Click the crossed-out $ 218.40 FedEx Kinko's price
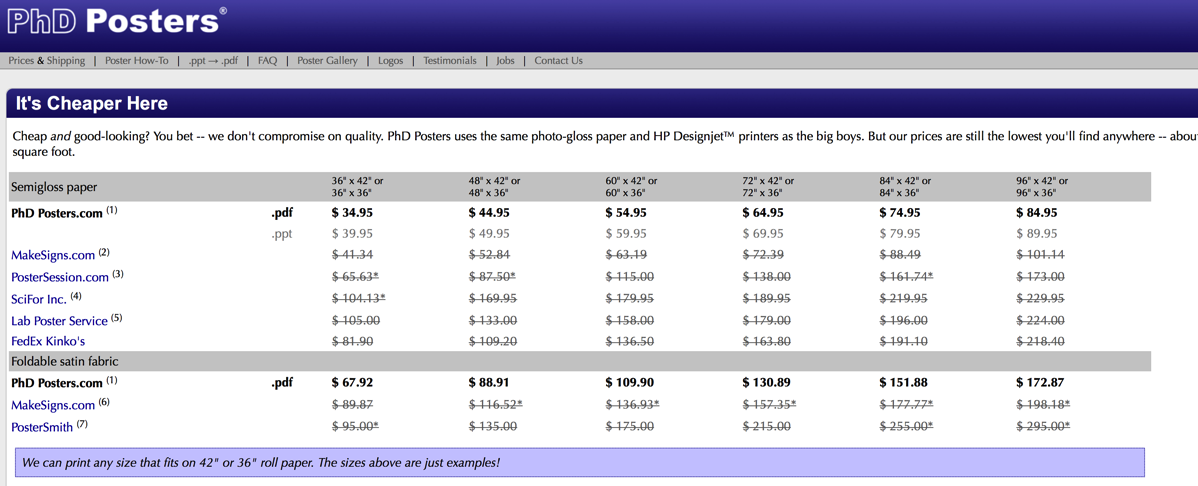 (1040, 342)
